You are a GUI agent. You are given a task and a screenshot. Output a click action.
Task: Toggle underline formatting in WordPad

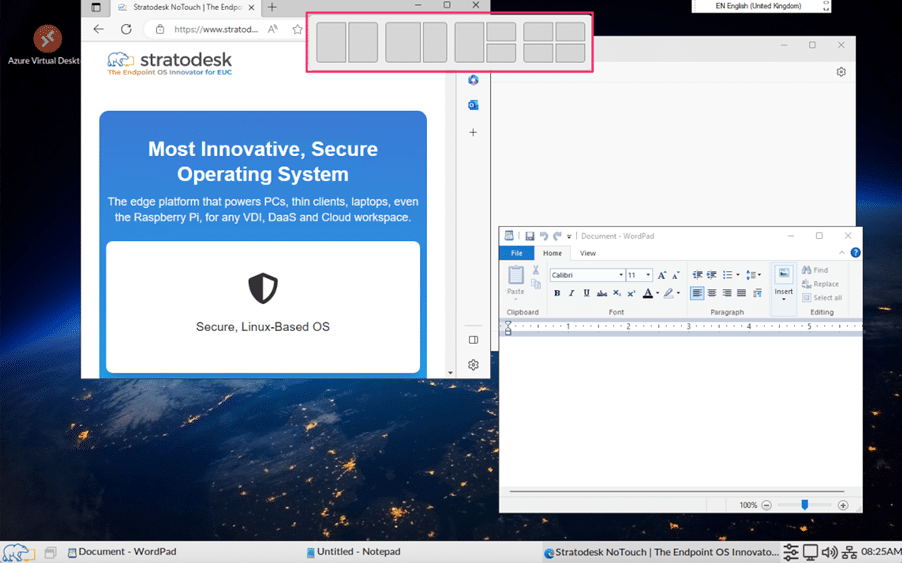coord(586,293)
